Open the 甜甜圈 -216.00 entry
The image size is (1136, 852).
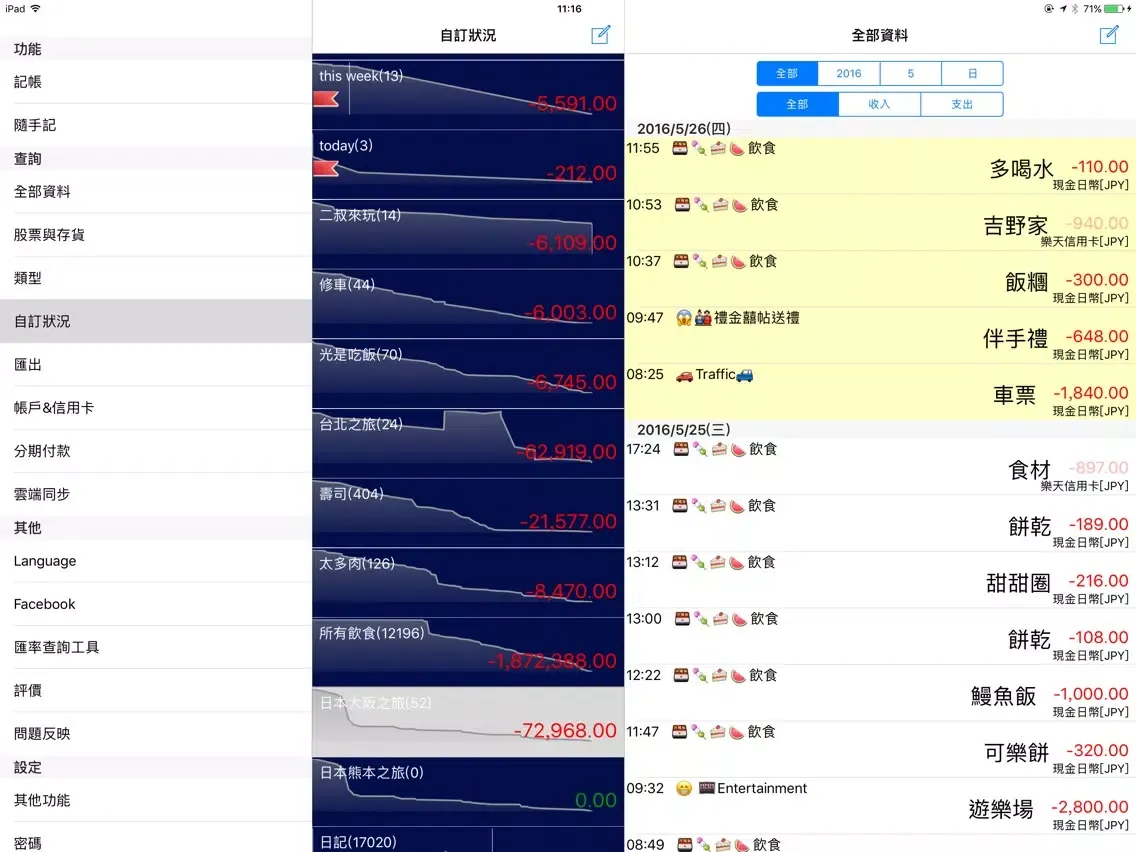880,580
